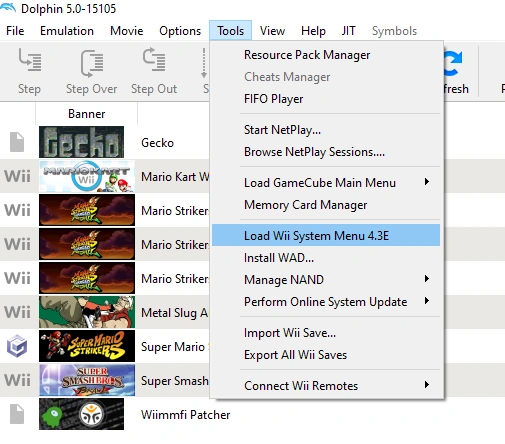Select the Super Smash Bros Brawl banner
Viewport: 505px width, 444px height.
87,380
